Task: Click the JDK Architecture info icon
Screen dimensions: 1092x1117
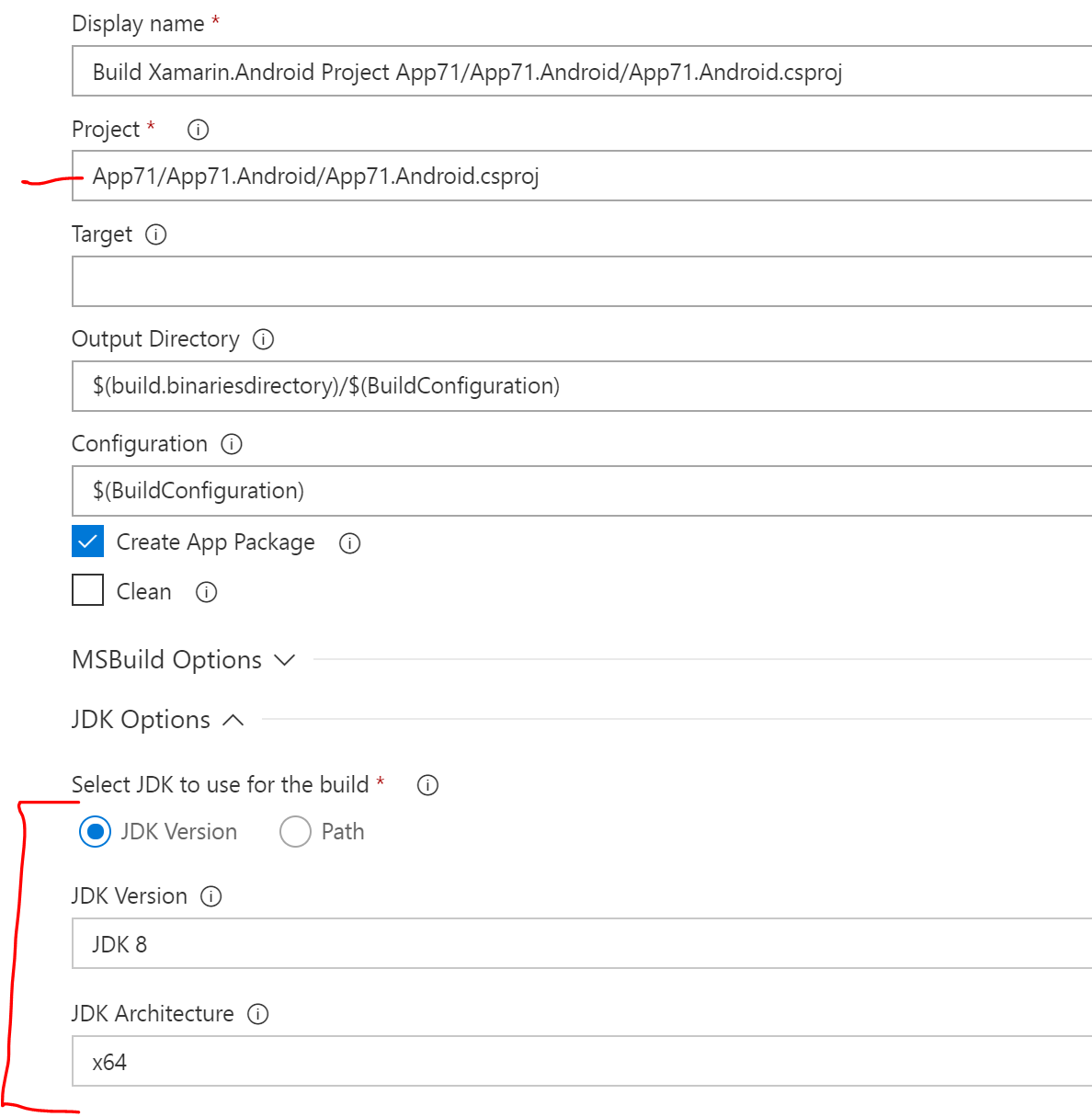Action: 258,1014
